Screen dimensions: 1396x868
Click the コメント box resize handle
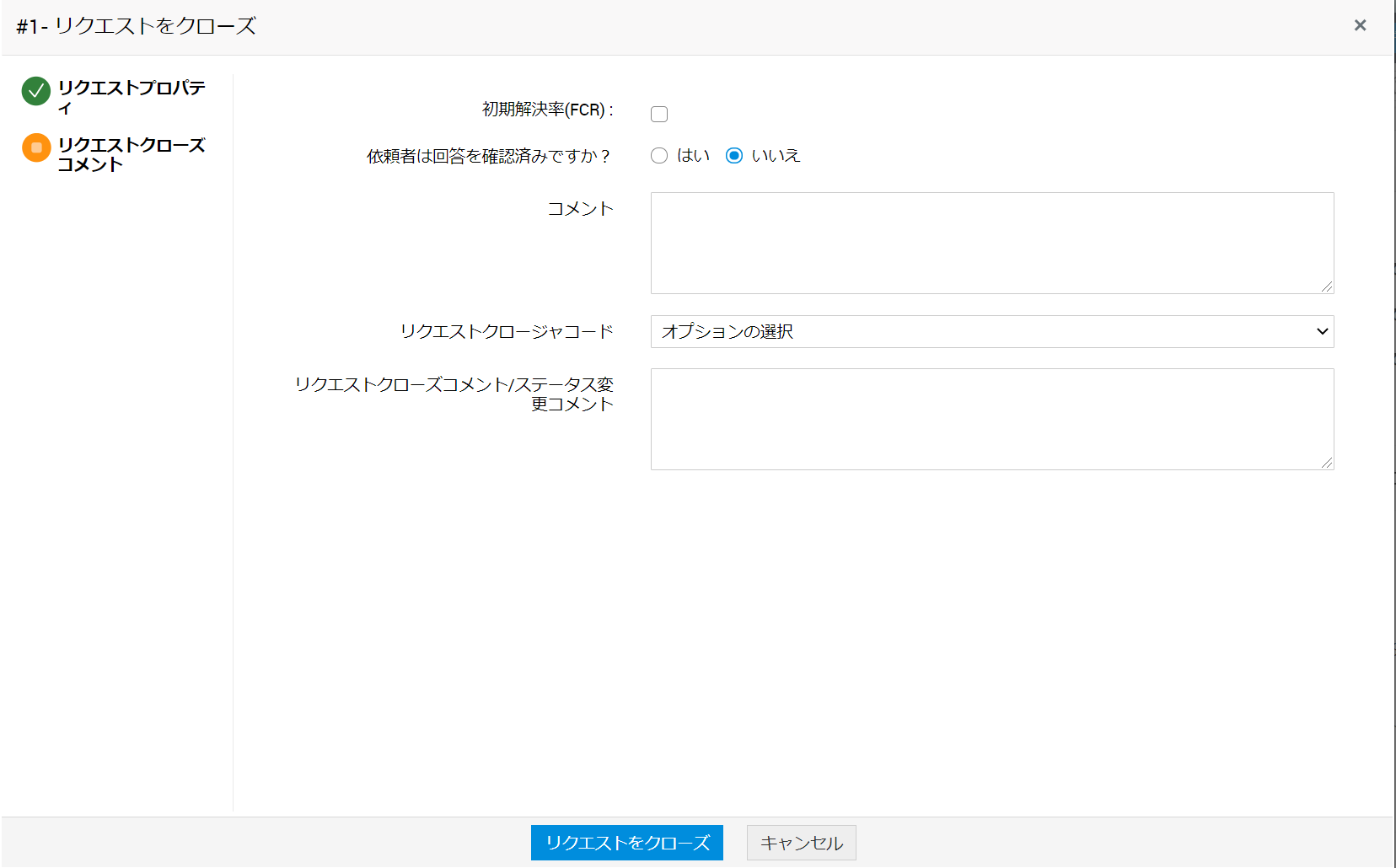tap(1327, 287)
